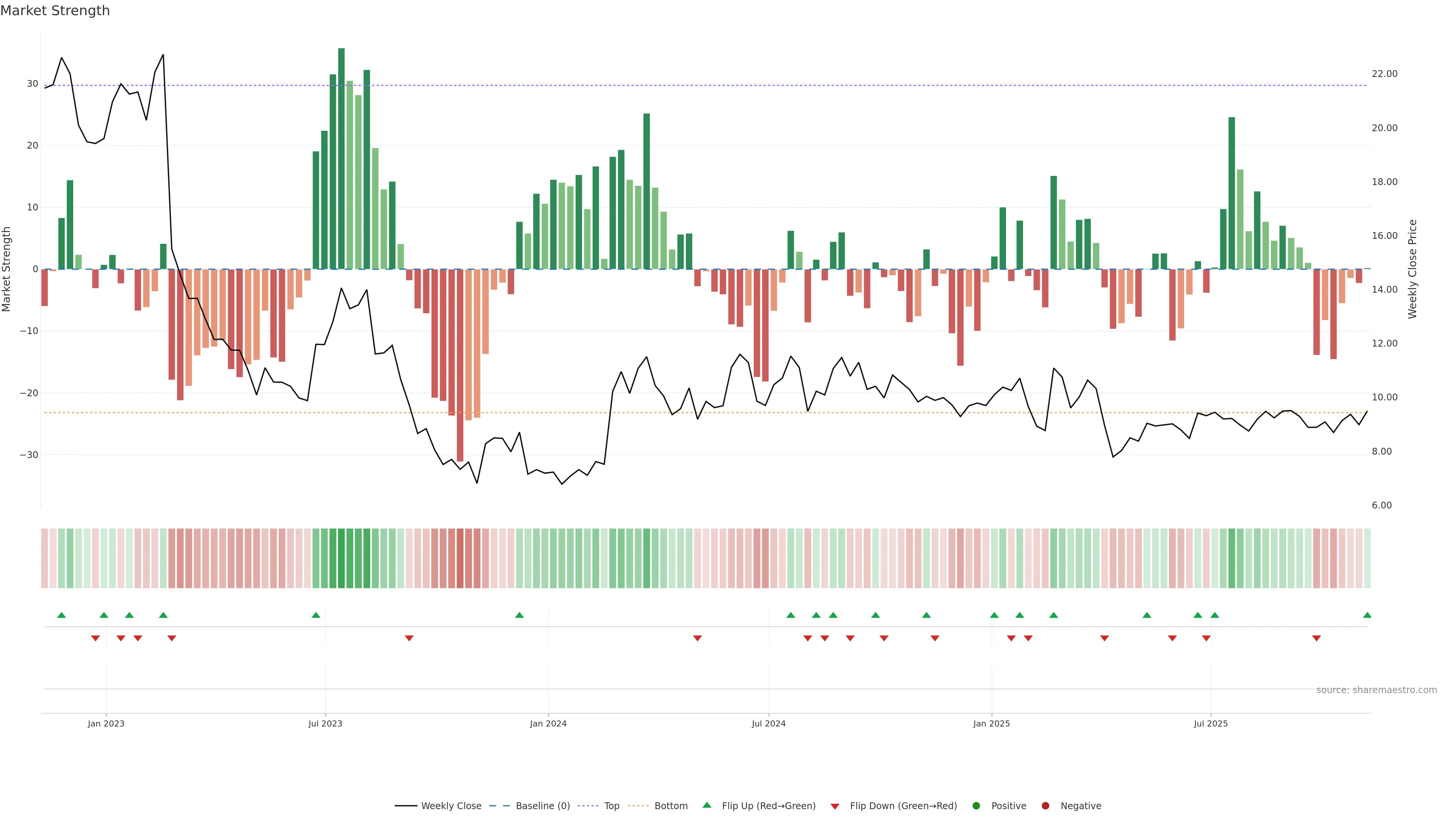Click the Jan 2025 x-axis label

tap(992, 723)
